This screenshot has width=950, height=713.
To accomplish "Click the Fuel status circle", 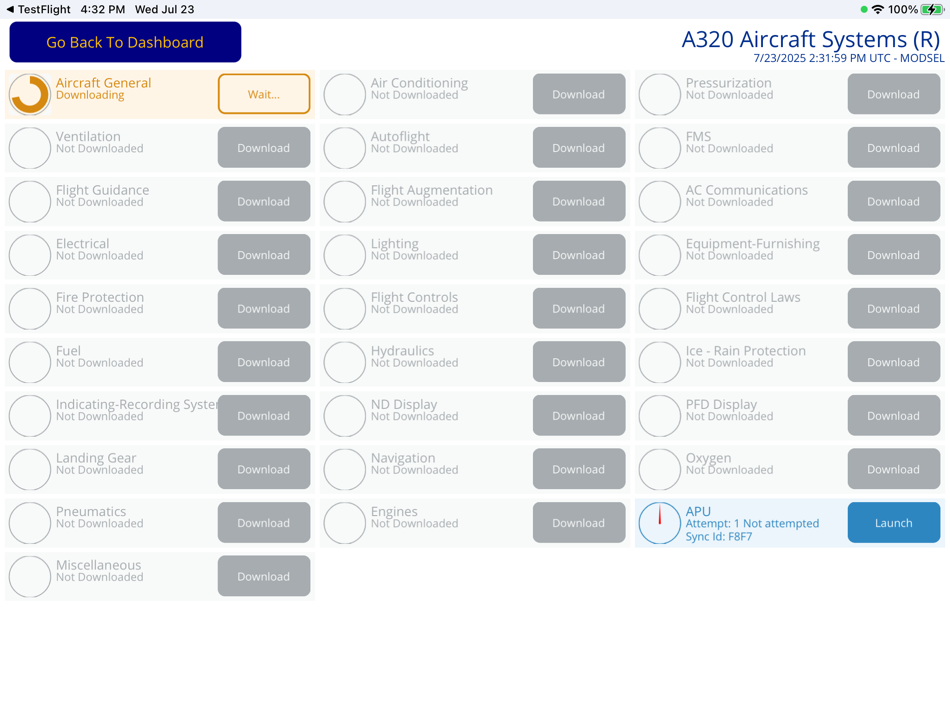I will [x=30, y=362].
